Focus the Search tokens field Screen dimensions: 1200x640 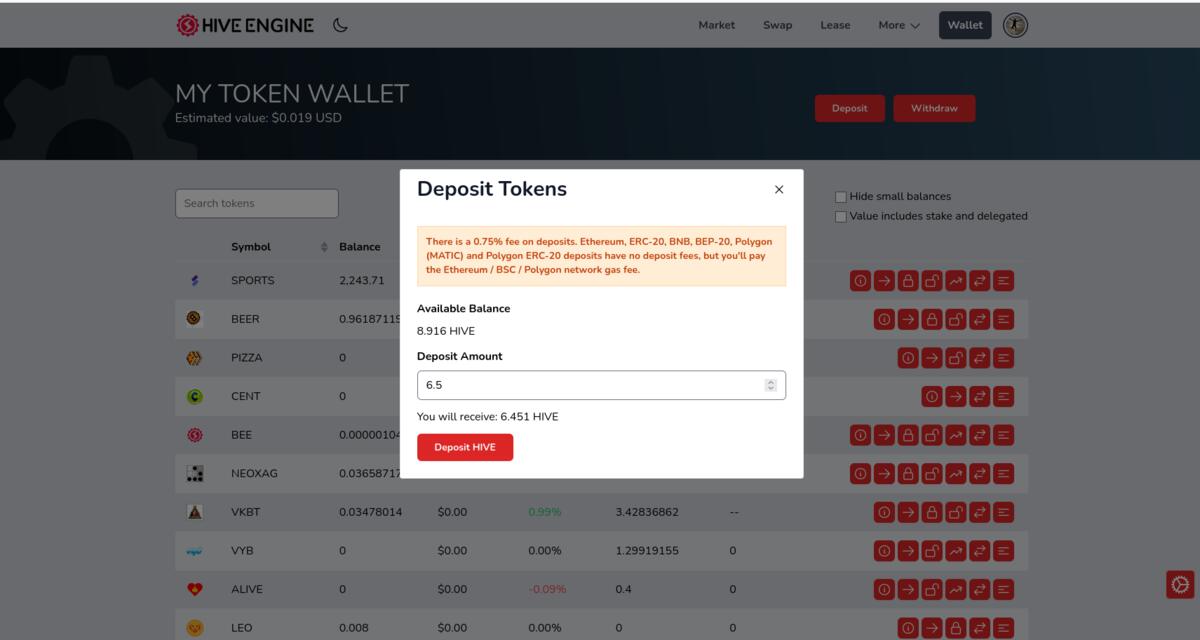257,203
